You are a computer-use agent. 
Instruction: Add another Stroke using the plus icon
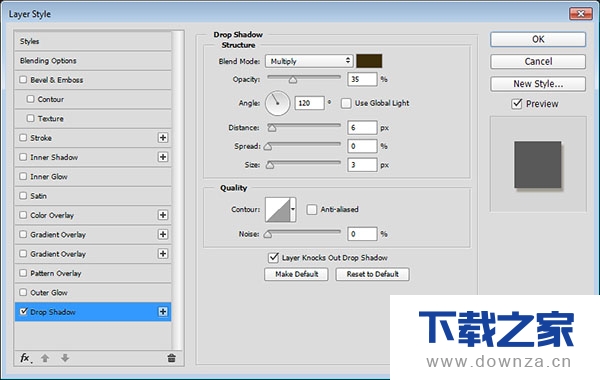[x=163, y=138]
